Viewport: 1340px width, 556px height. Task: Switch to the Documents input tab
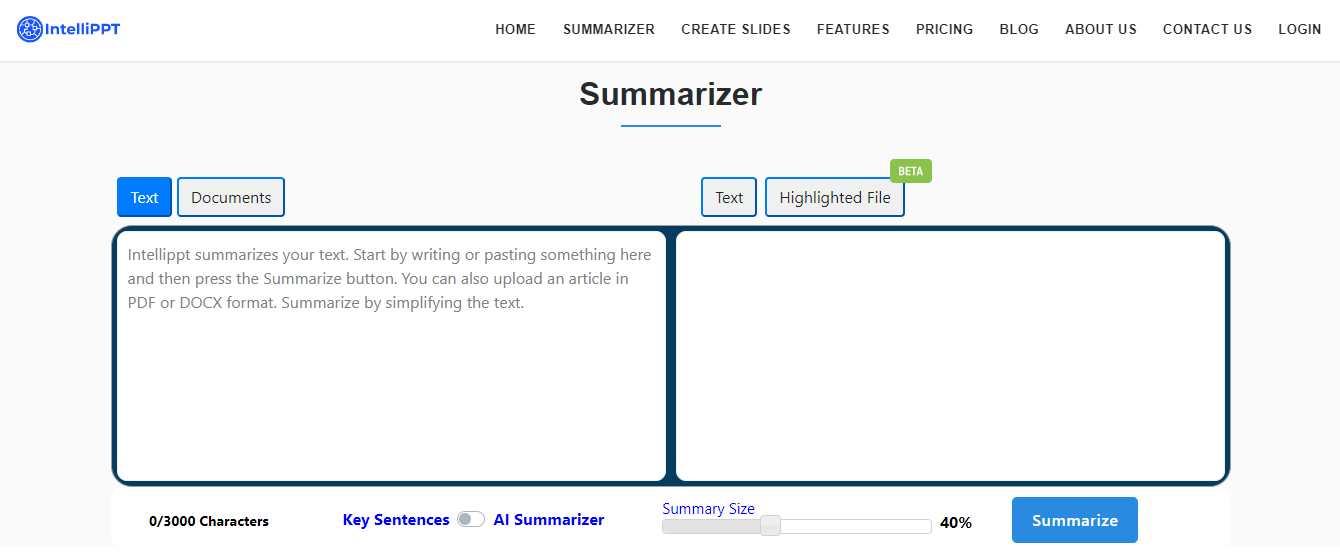click(x=231, y=197)
